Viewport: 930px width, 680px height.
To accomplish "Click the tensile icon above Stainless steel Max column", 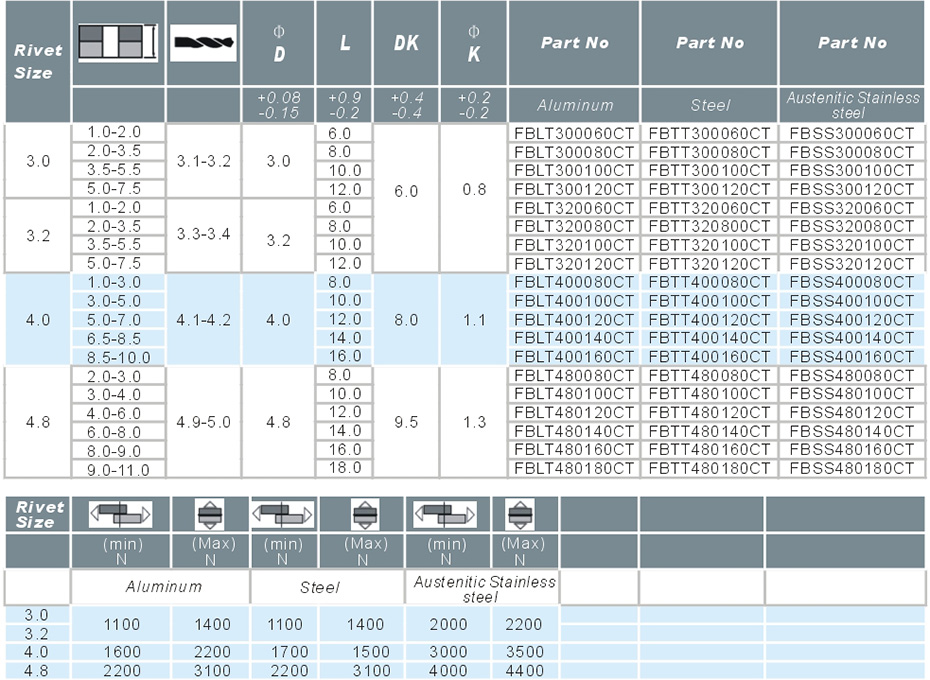I will [x=520, y=514].
